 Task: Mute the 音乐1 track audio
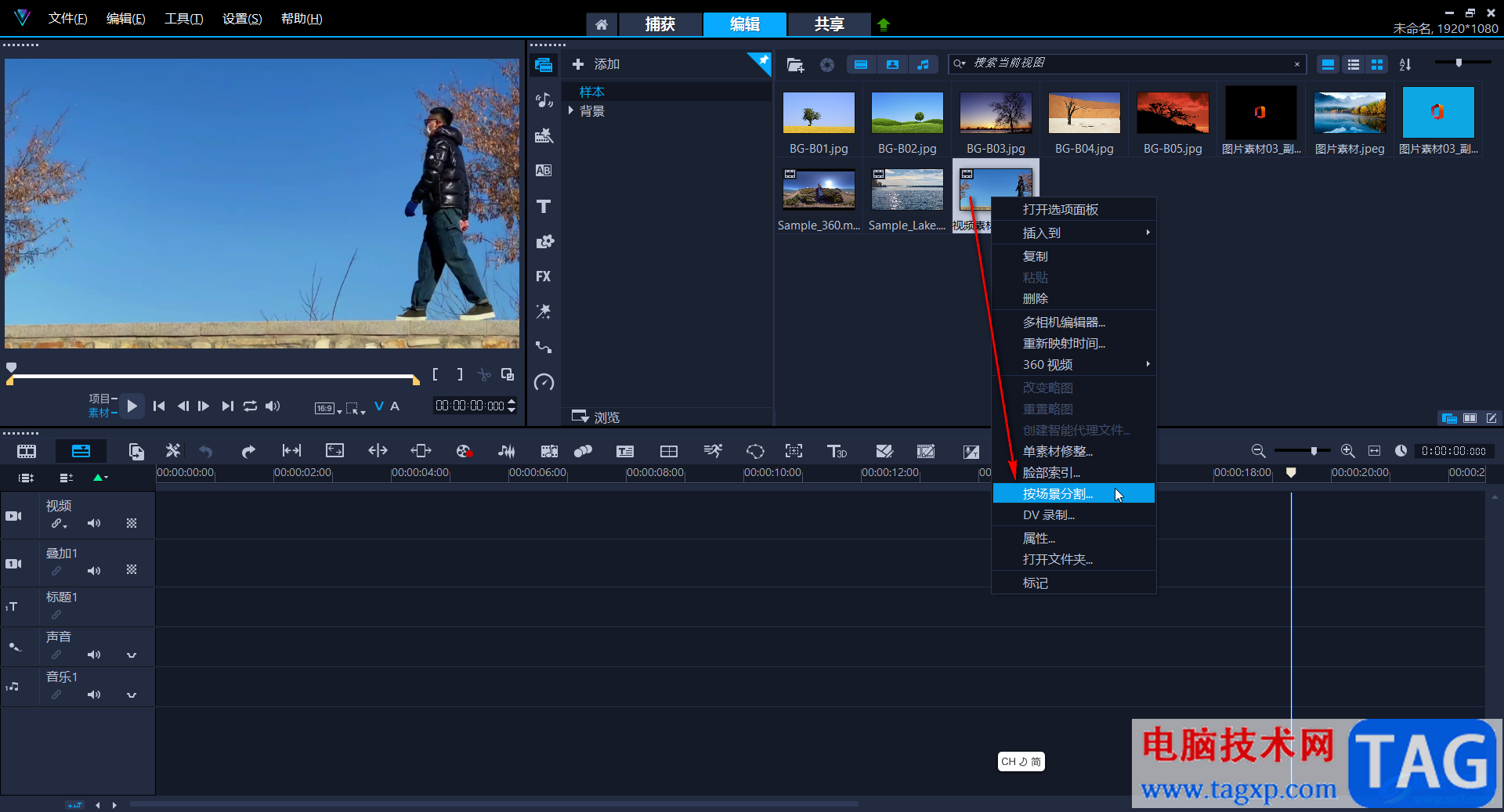coord(94,695)
